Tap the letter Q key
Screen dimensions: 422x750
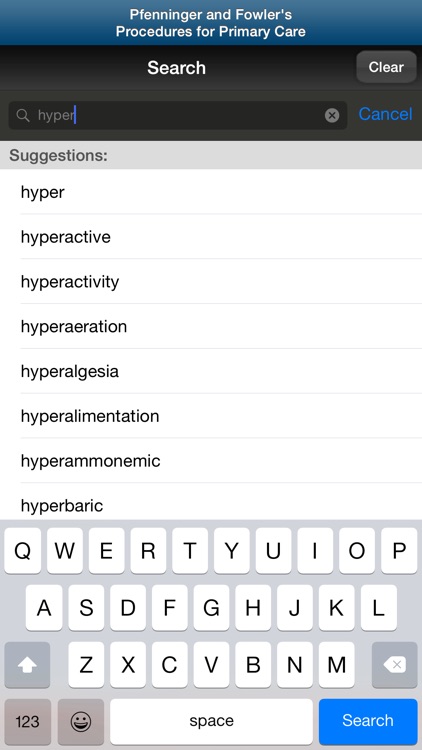coord(22,551)
